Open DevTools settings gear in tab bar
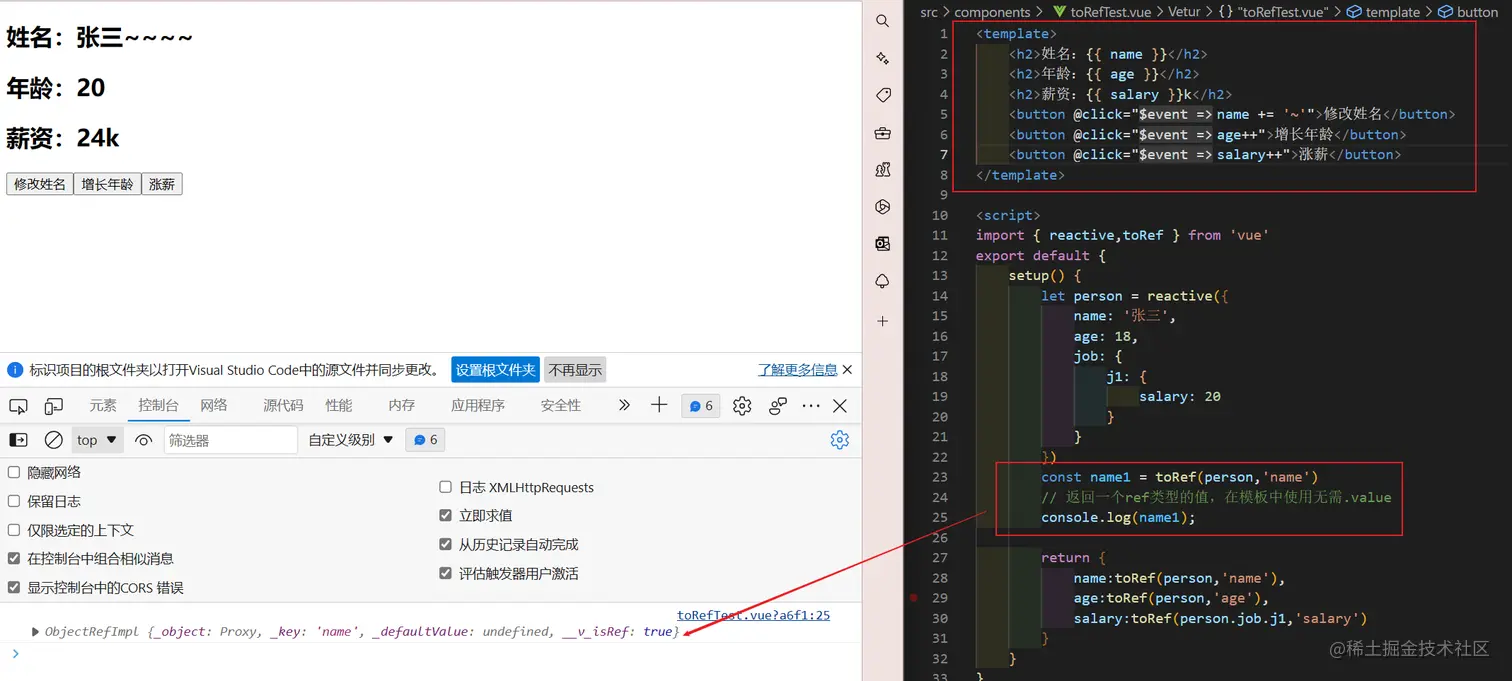This screenshot has height=681, width=1512. pyautogui.click(x=742, y=406)
